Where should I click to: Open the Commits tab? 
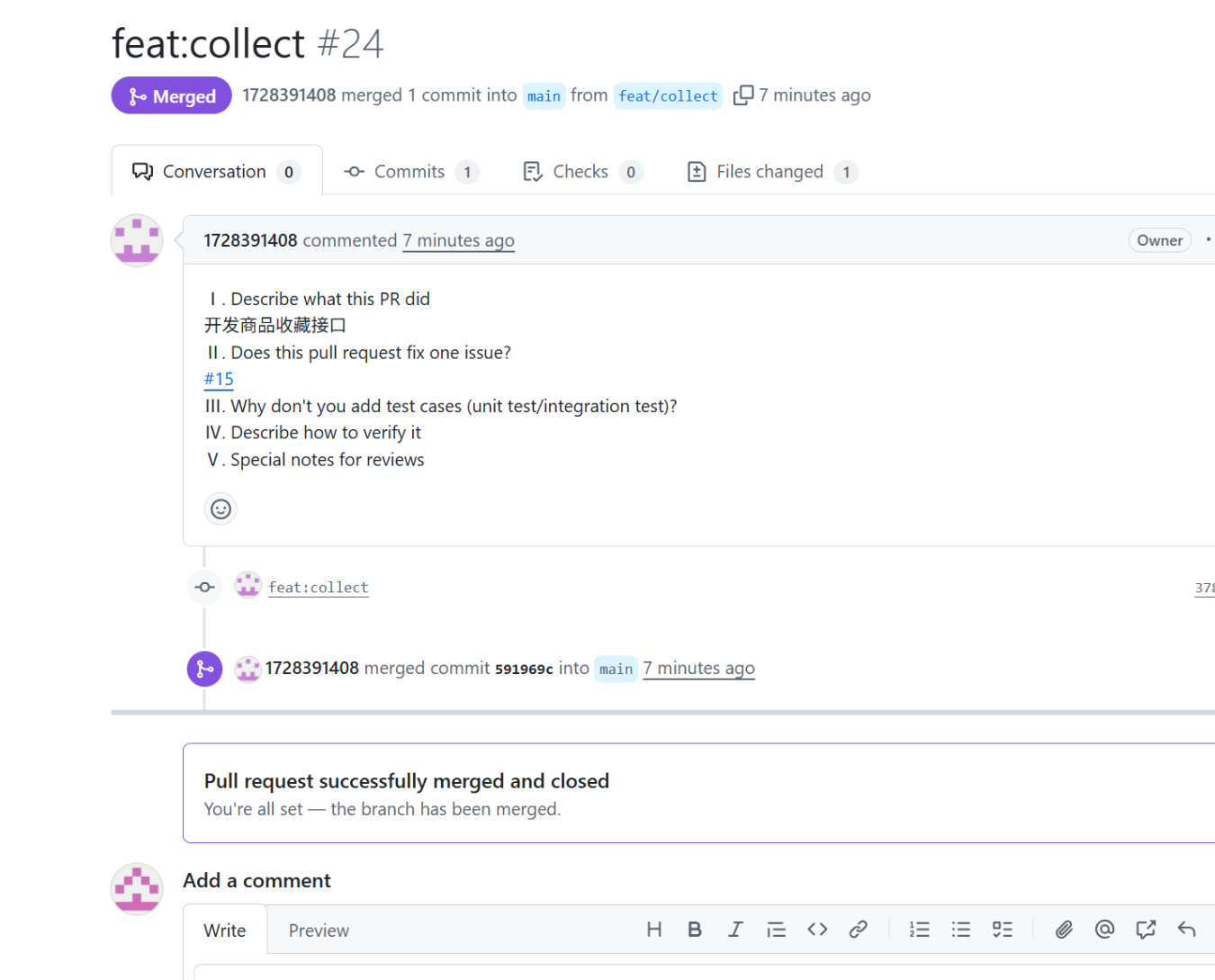(x=409, y=172)
